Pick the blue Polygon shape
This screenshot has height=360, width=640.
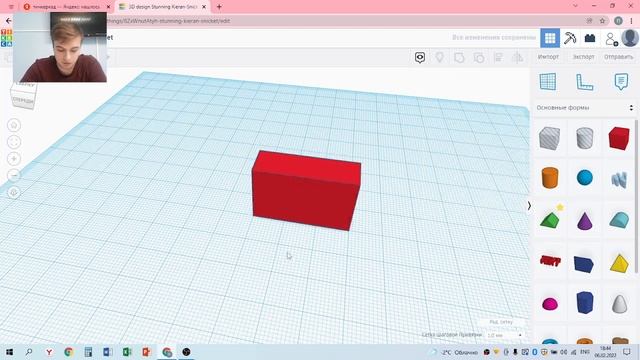point(584,302)
